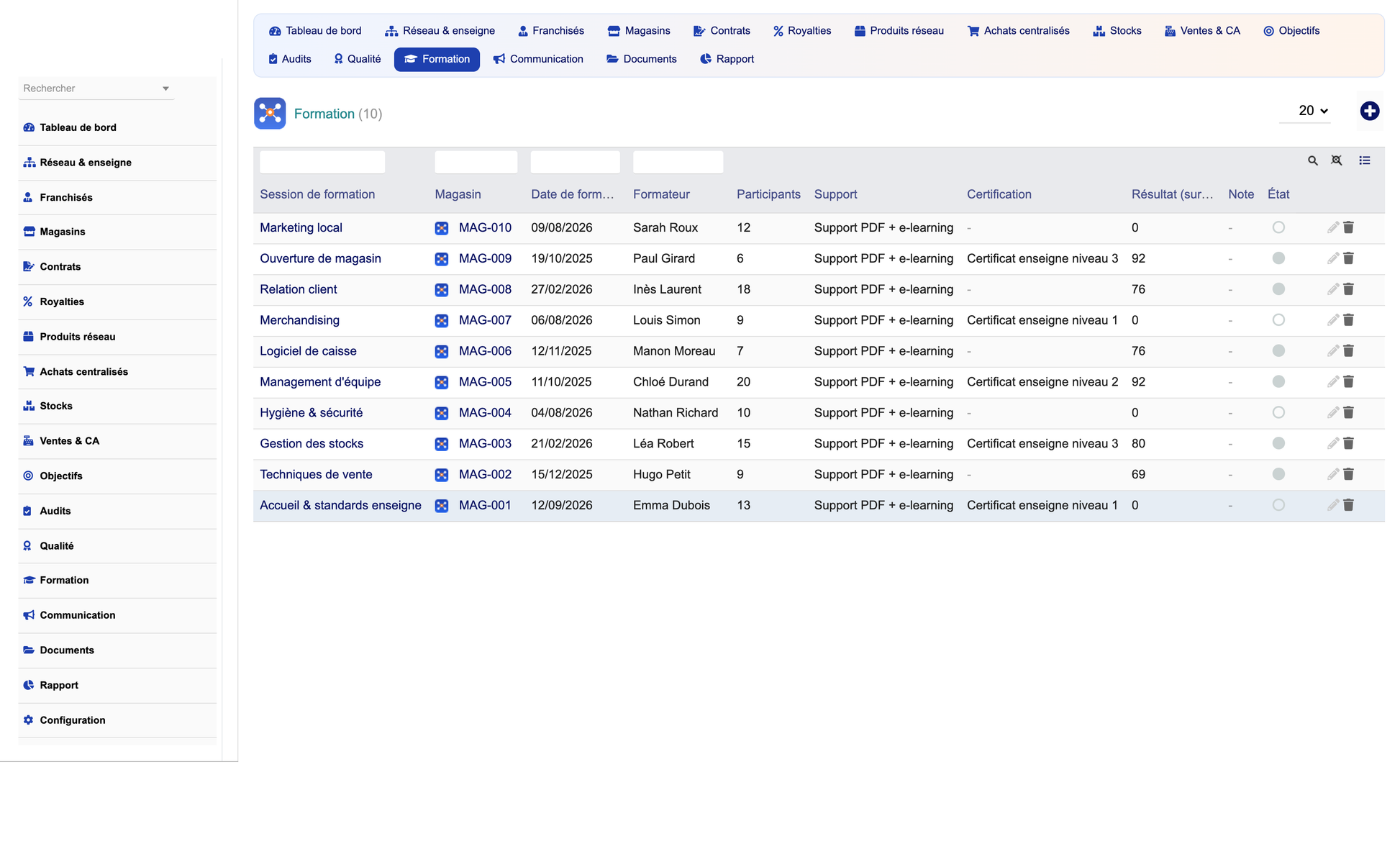
Task: Open the MAG-003 store link
Action: (485, 444)
